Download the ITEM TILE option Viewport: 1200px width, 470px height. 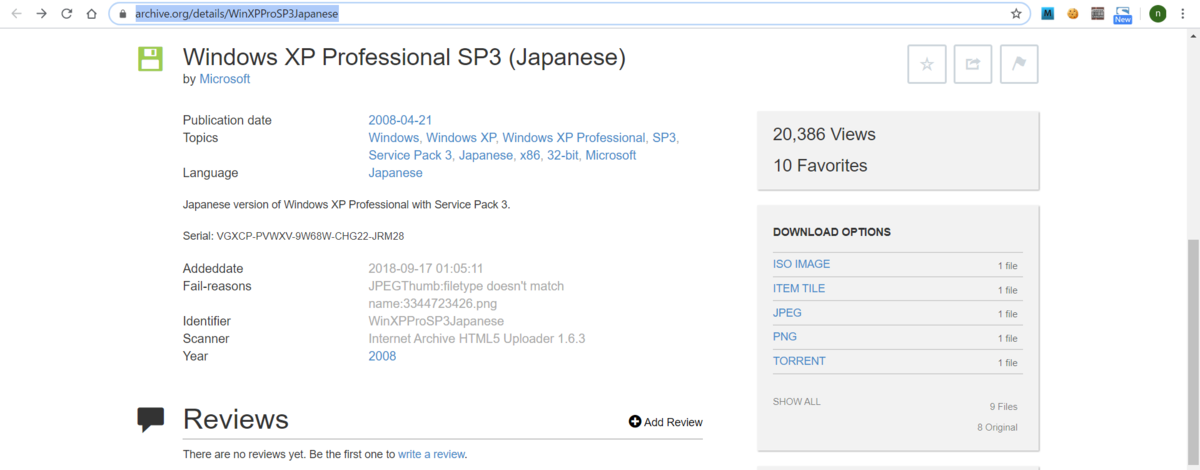(x=799, y=288)
